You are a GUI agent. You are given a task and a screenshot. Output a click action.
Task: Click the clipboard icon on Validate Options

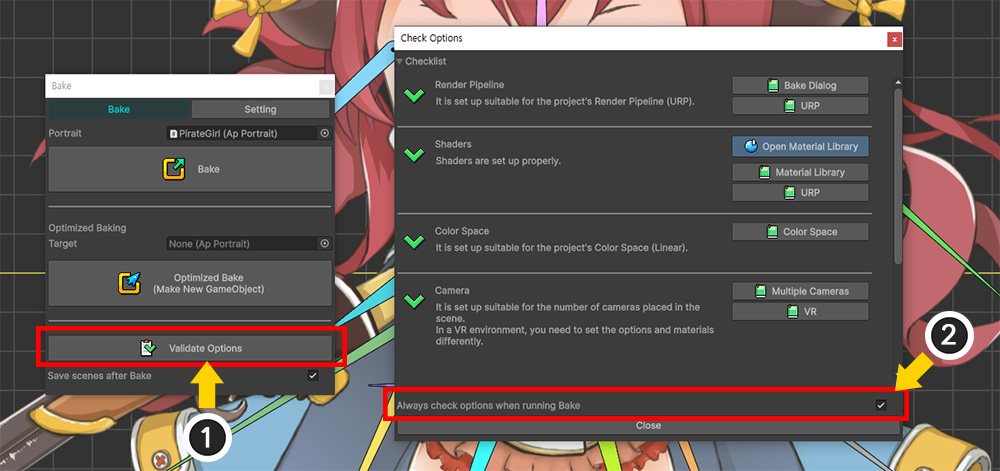click(x=147, y=349)
